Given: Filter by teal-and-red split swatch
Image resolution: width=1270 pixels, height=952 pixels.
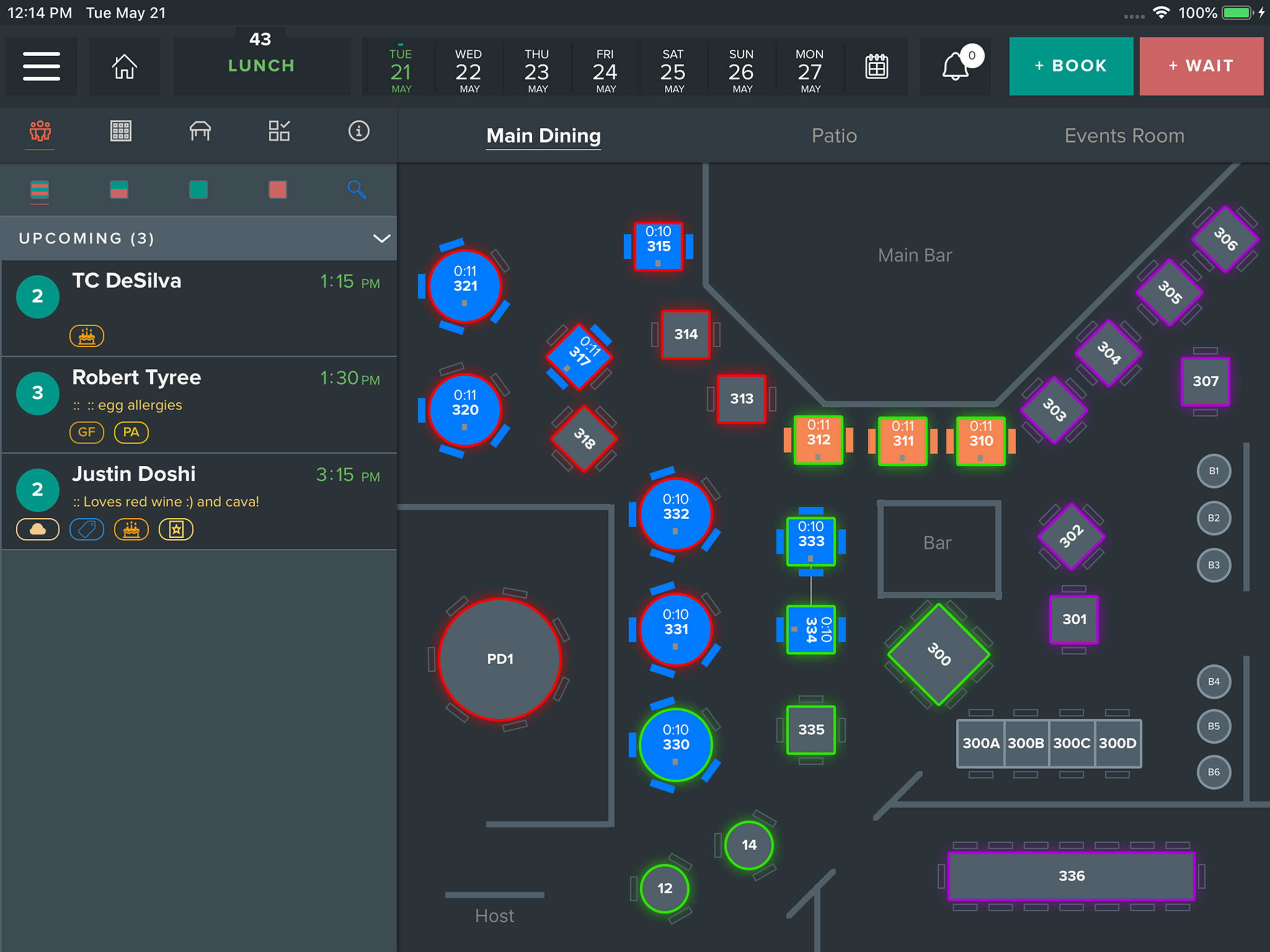Looking at the screenshot, I should [119, 190].
